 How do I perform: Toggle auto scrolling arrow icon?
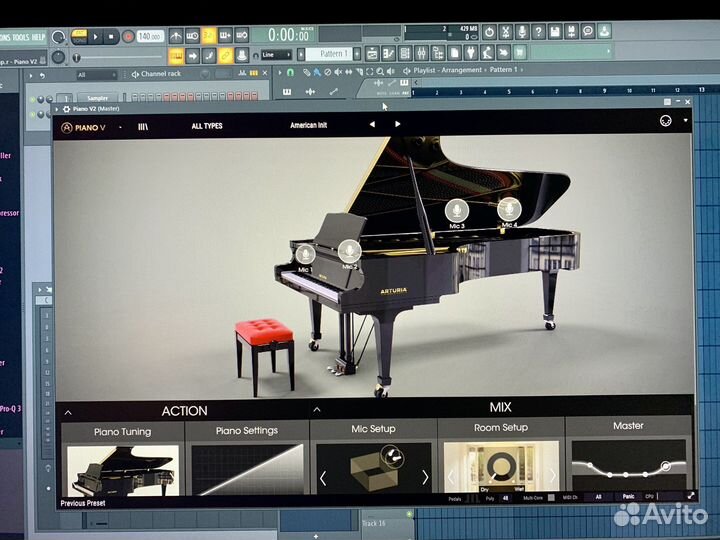click(192, 56)
